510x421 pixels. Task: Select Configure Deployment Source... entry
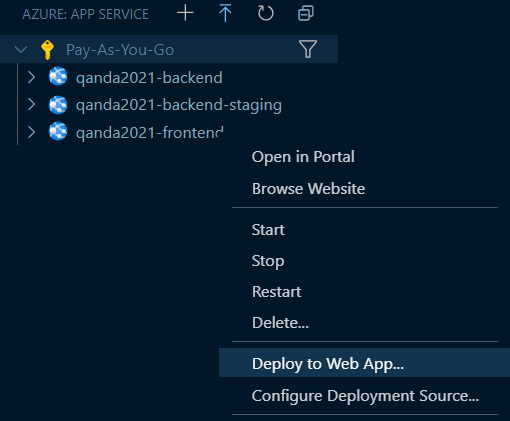pyautogui.click(x=365, y=396)
